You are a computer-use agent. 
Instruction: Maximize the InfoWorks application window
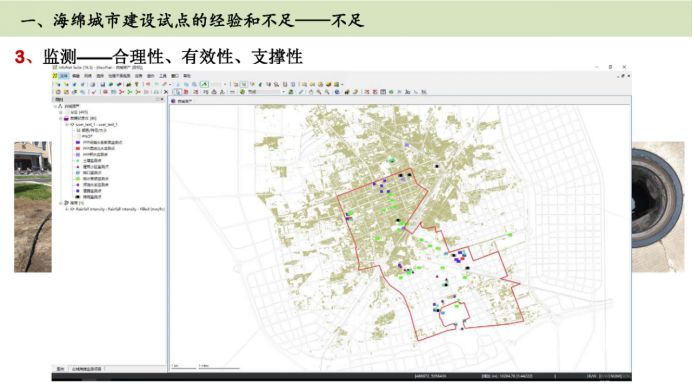[610, 67]
